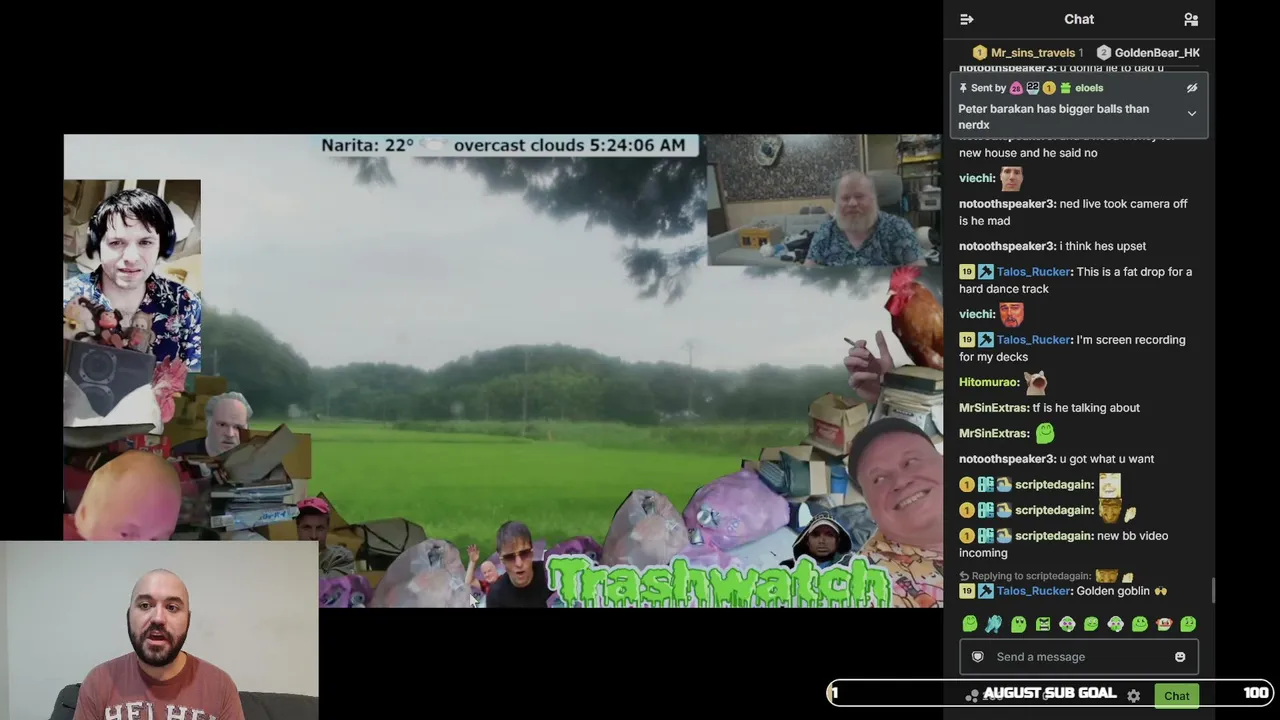The width and height of the screenshot is (1280, 720).
Task: Click the subscriber badge 19 beside Talos_Rucker's Golden goblin
Action: point(967,591)
